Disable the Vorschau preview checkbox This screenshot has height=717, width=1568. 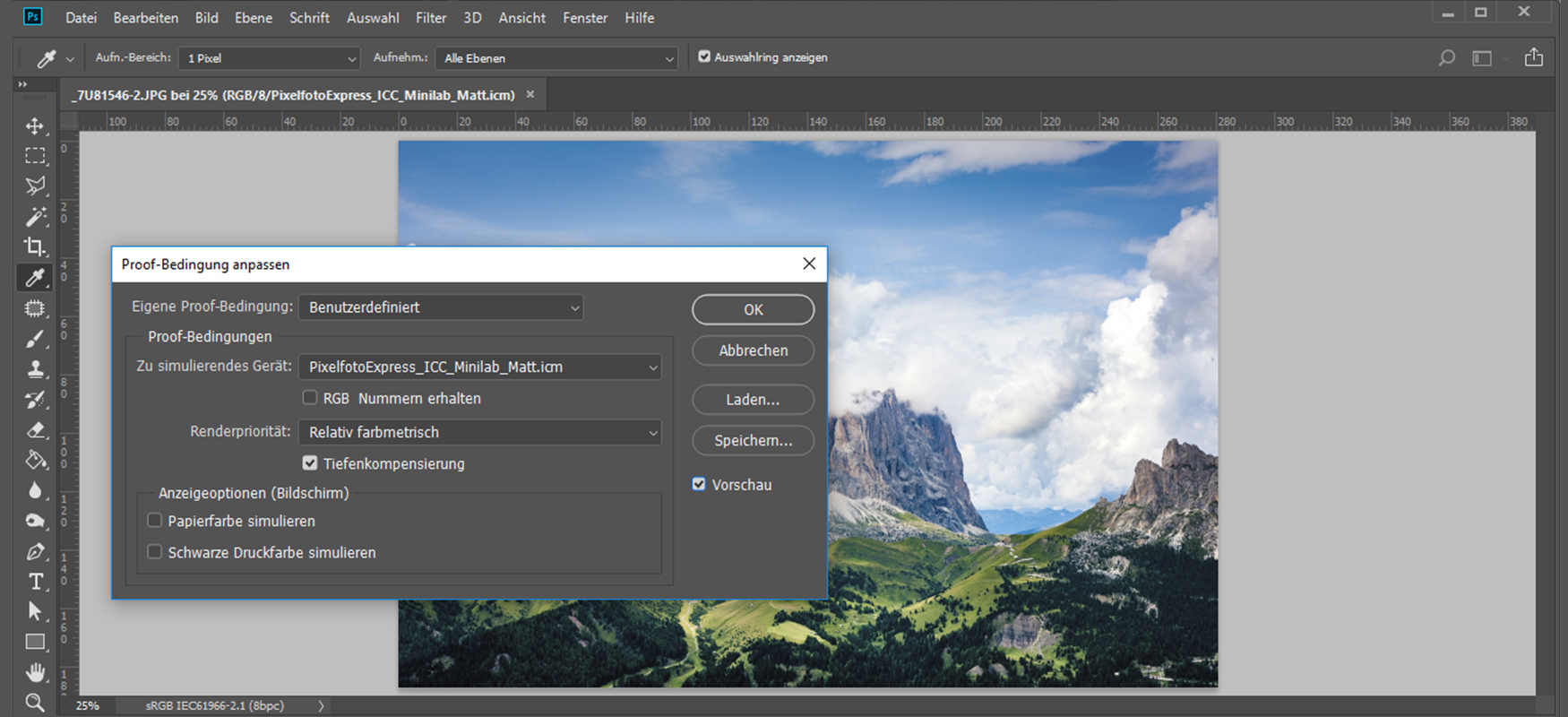click(699, 484)
